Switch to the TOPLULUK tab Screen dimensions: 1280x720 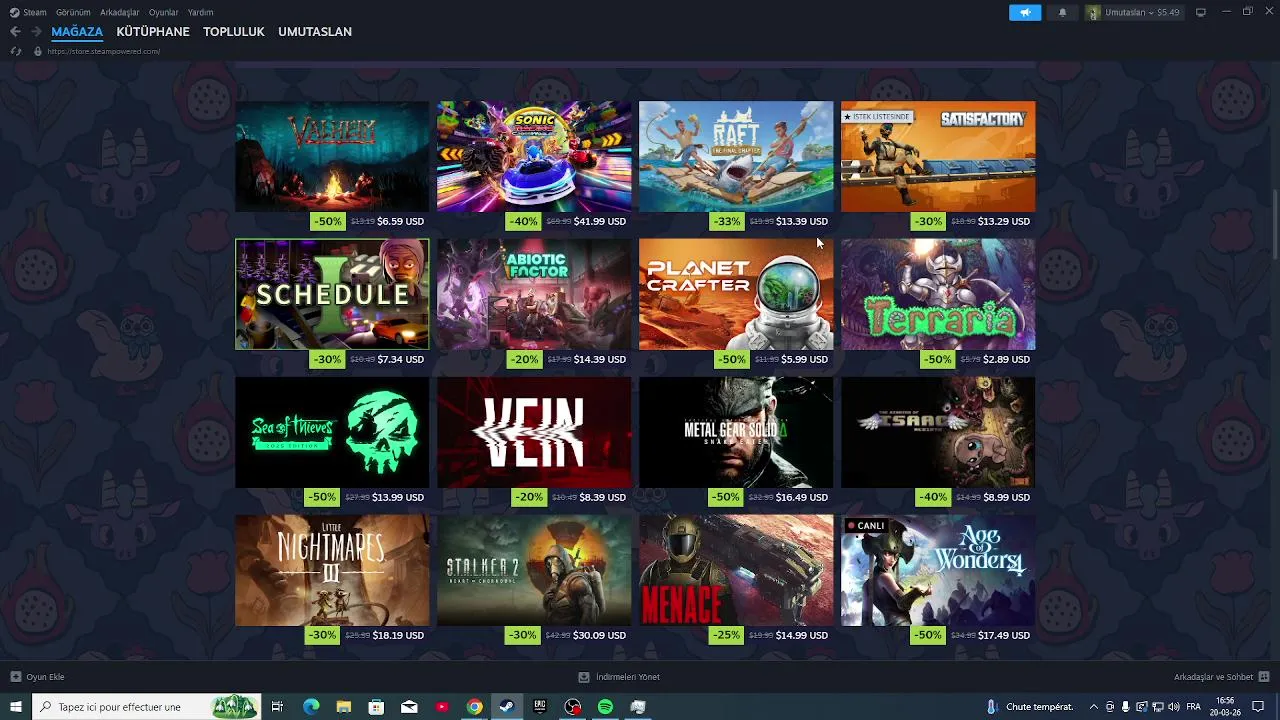tap(233, 31)
